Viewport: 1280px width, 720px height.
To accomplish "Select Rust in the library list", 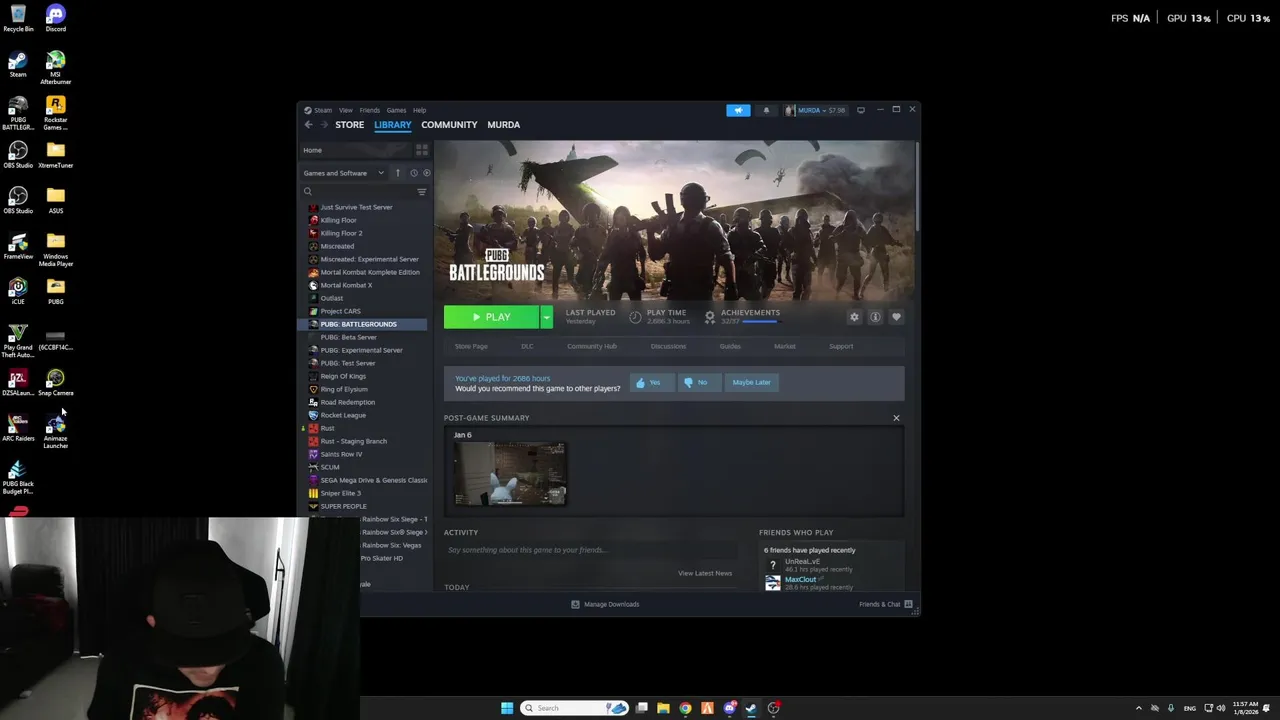I will point(327,428).
